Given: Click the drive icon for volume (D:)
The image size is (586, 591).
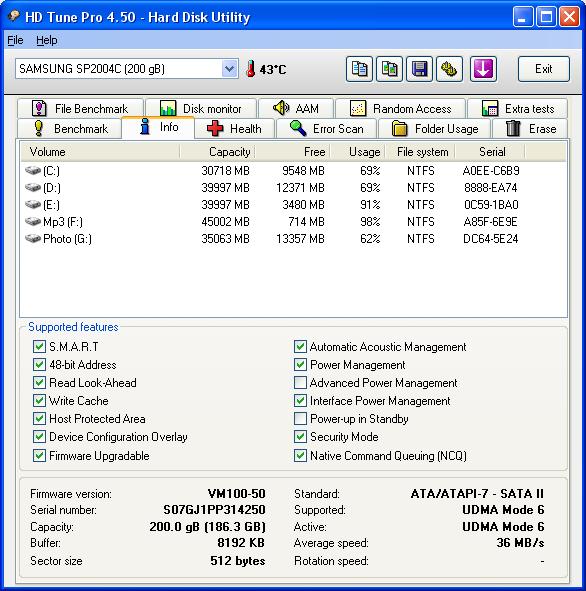Looking at the screenshot, I should (33, 187).
